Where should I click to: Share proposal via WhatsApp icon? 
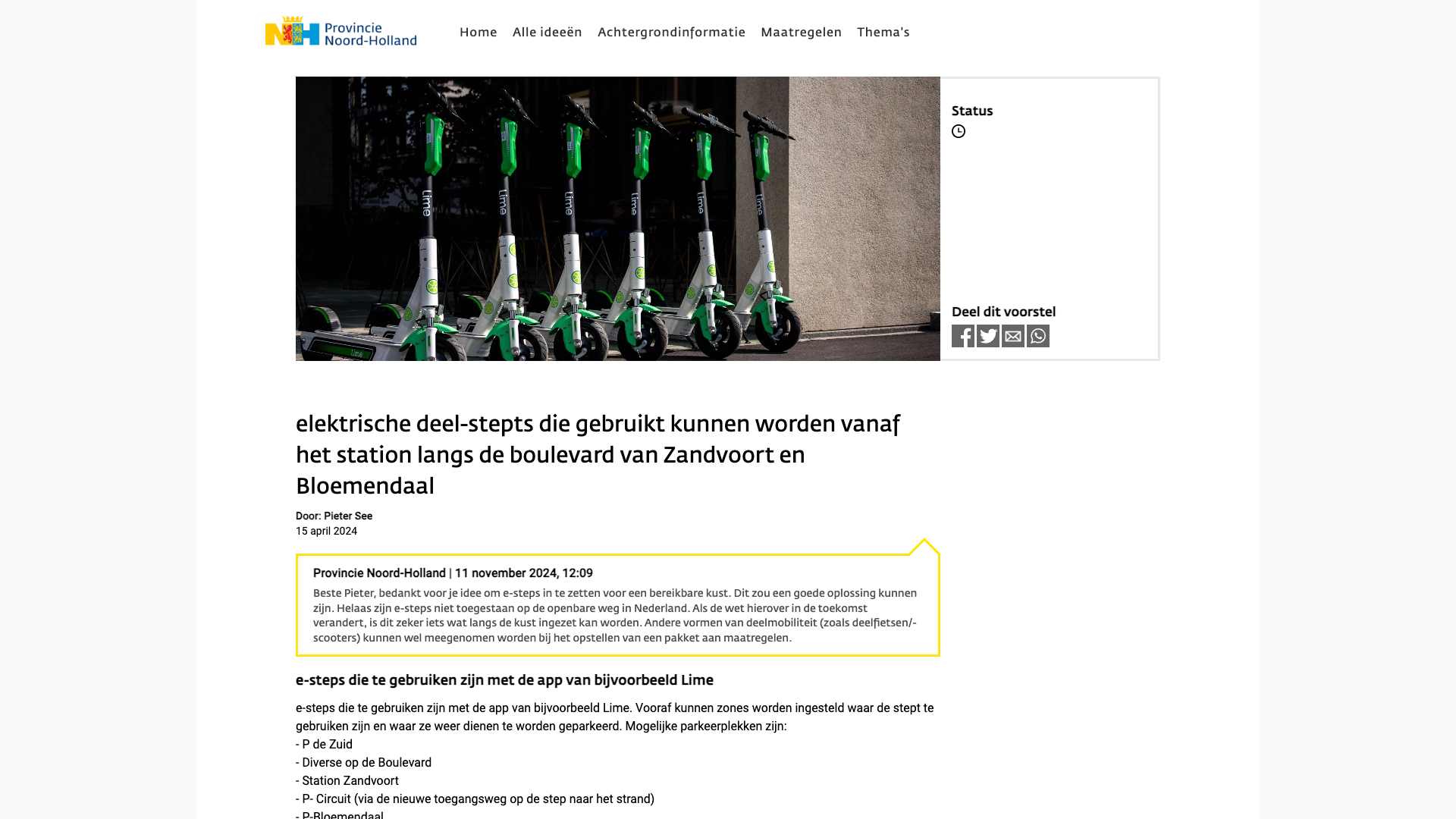pos(1037,336)
